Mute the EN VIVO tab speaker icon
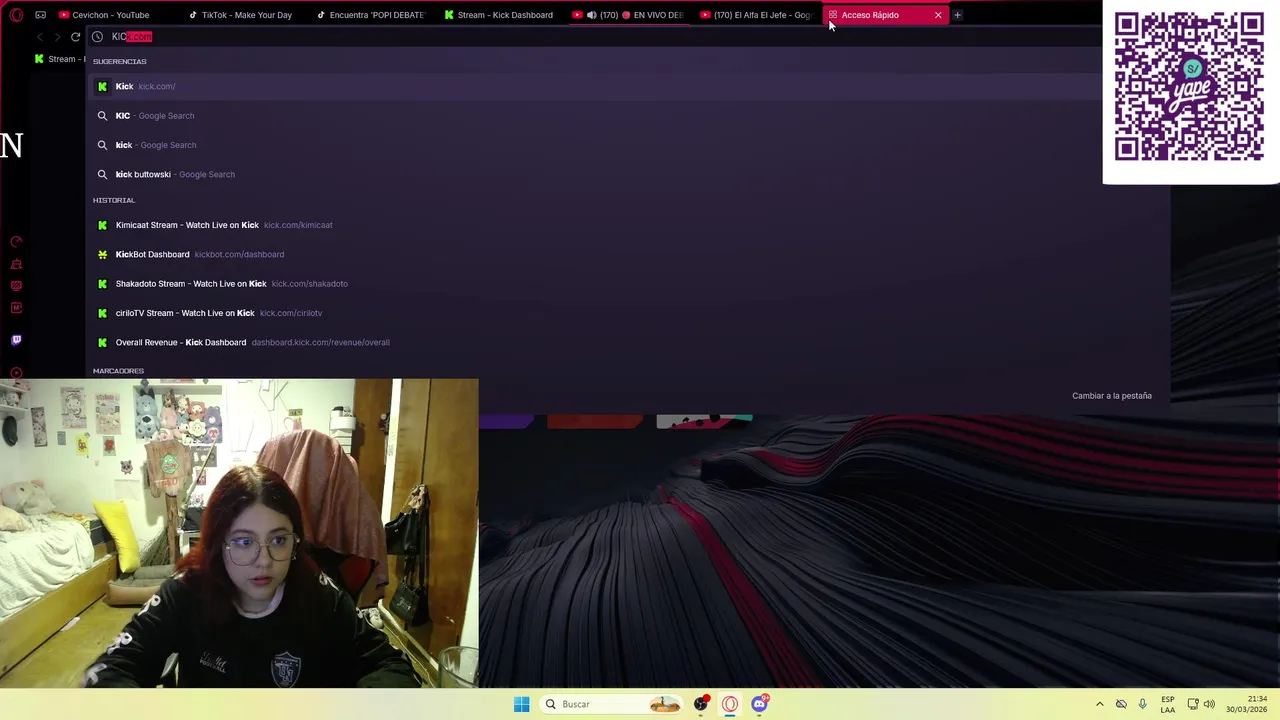 [591, 15]
